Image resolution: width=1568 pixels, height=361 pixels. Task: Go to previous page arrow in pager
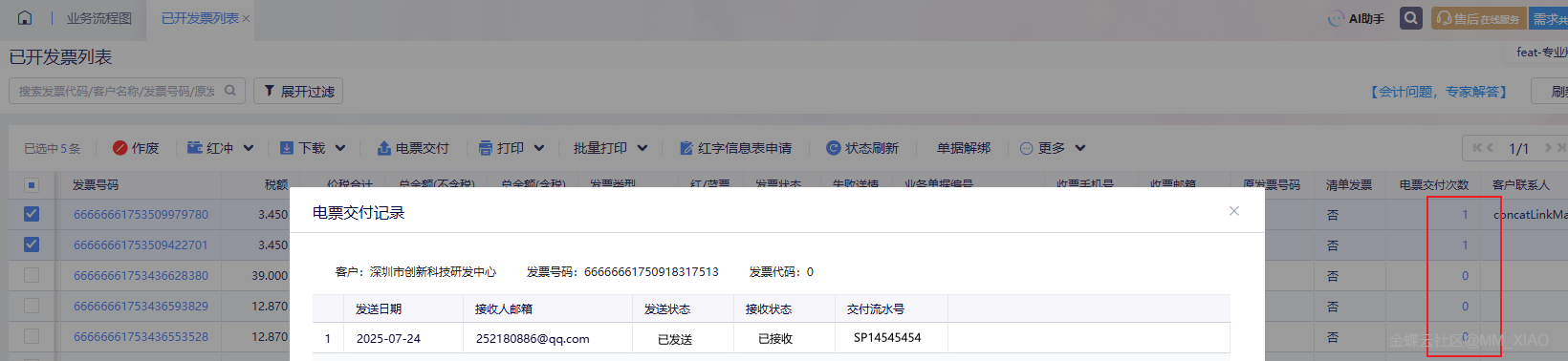pos(1490,147)
